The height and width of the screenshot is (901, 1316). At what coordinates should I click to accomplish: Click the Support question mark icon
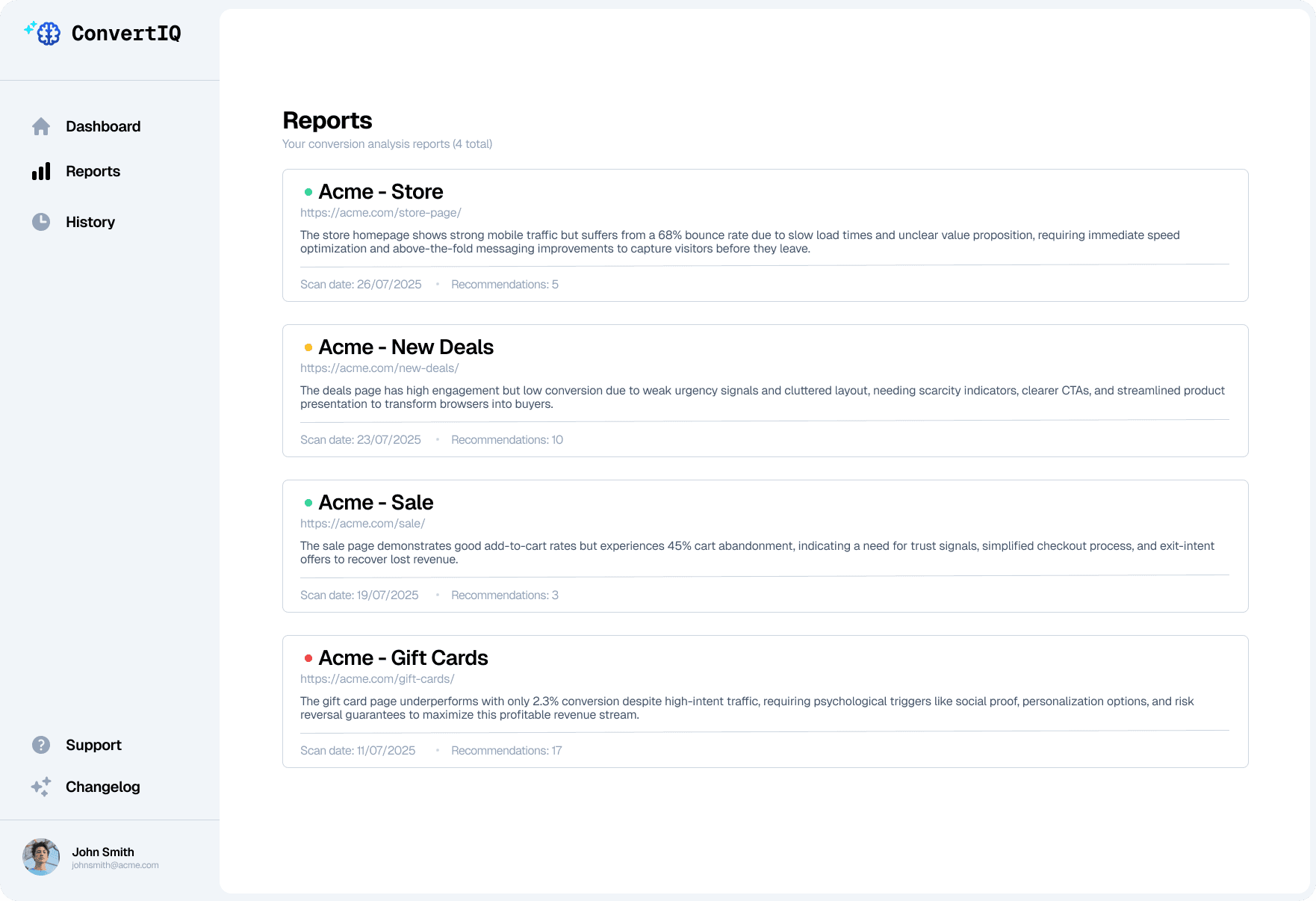tap(41, 745)
